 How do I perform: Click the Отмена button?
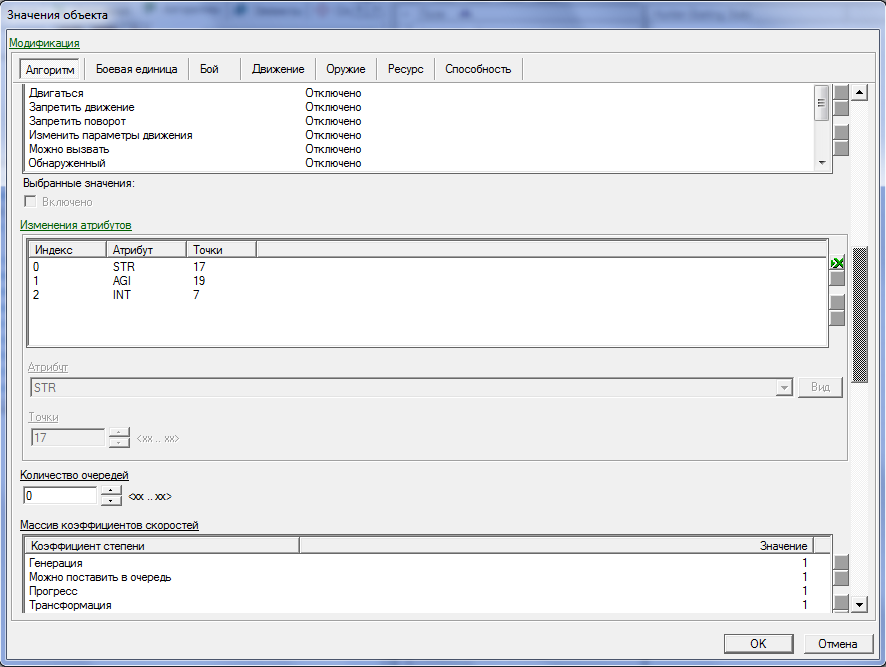(837, 644)
